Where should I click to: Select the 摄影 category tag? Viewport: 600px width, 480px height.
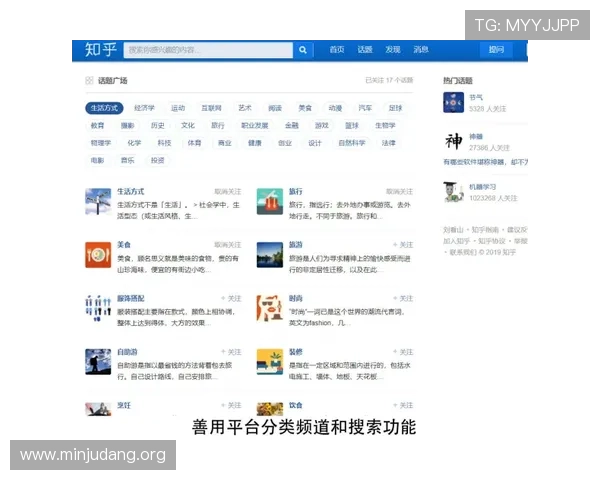127,126
